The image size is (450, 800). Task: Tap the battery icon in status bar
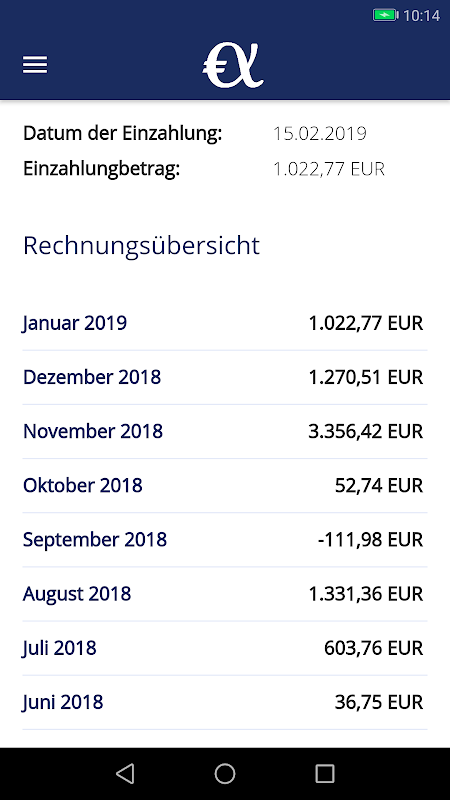tap(386, 15)
